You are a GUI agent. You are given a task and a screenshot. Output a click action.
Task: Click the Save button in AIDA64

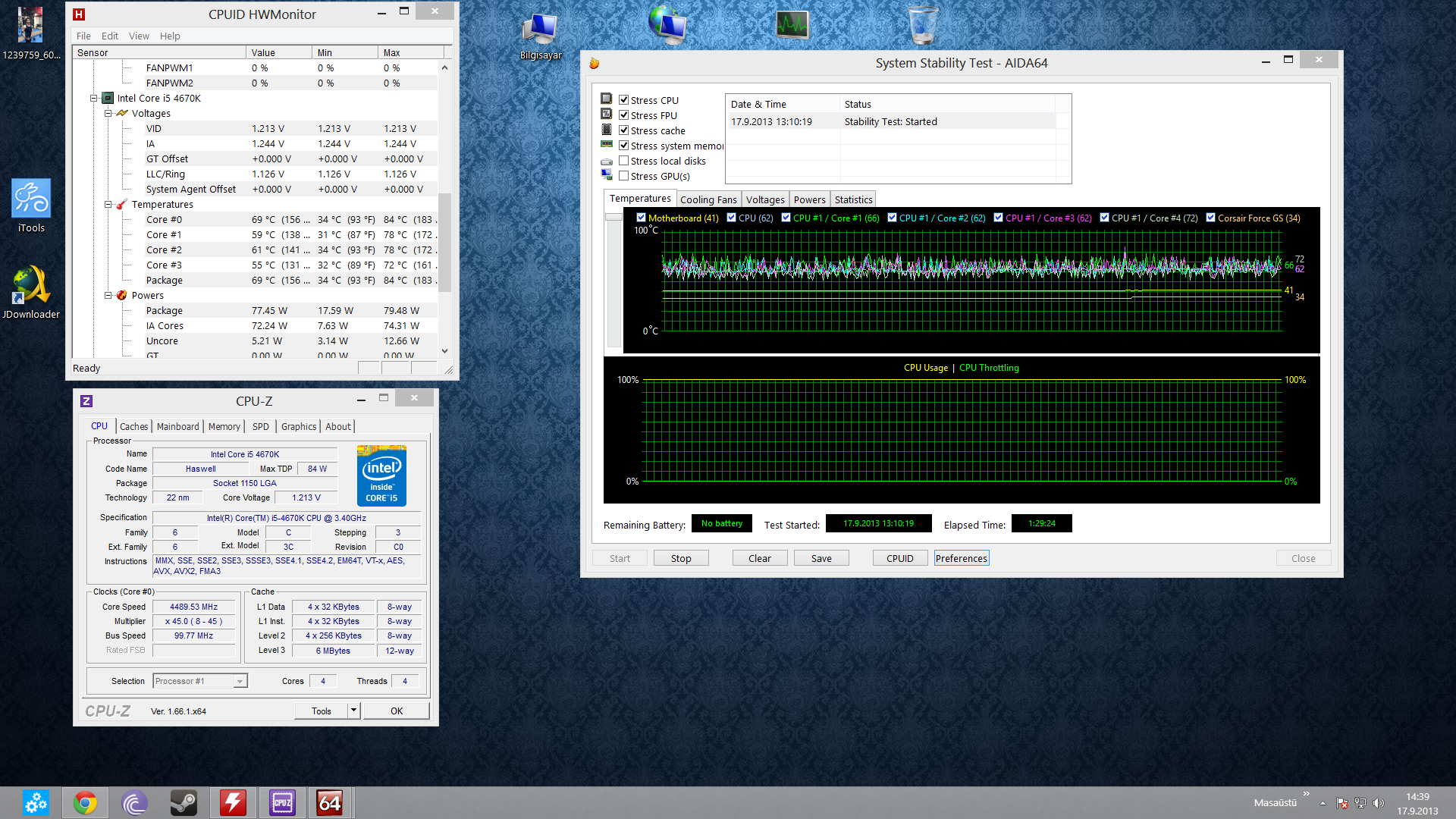click(x=821, y=558)
